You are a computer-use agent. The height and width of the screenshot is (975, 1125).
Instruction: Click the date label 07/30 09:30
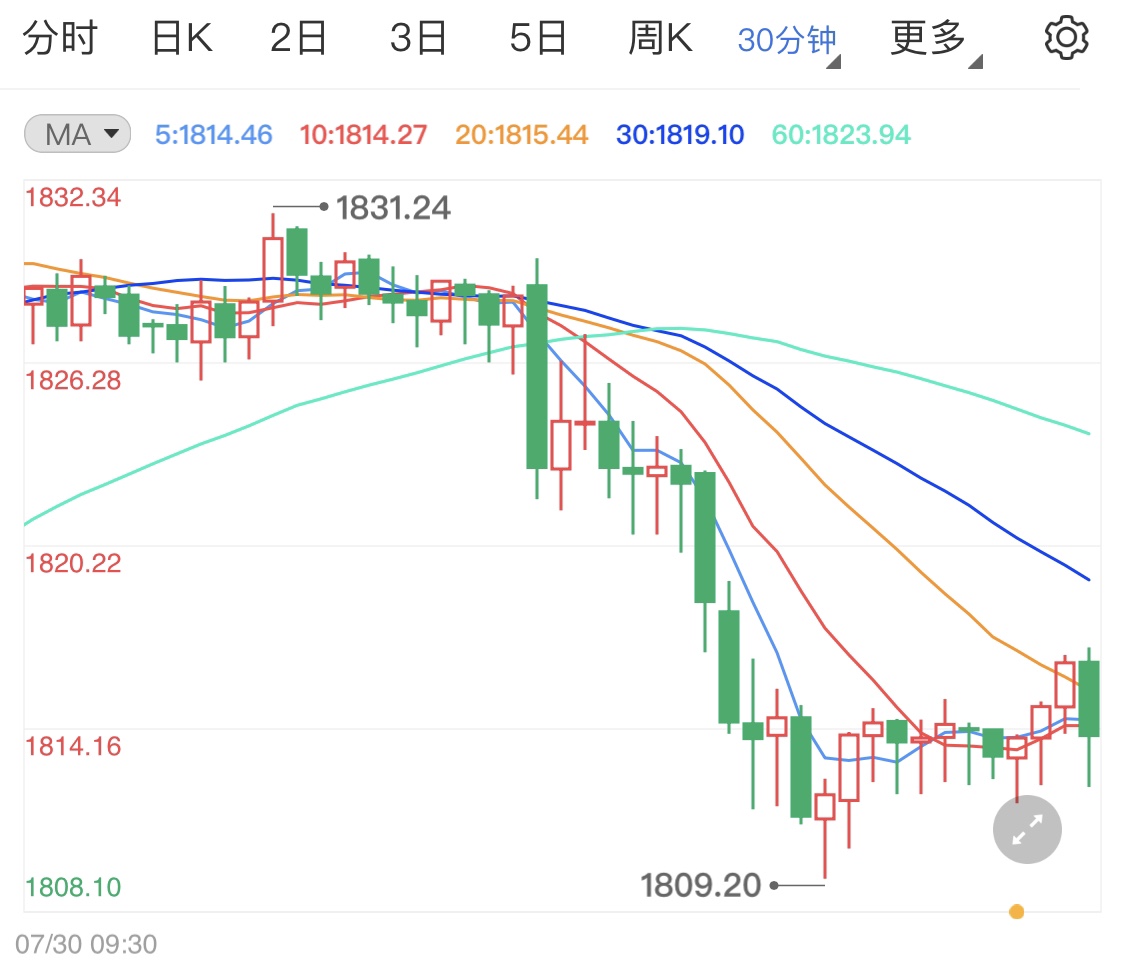pos(86,944)
